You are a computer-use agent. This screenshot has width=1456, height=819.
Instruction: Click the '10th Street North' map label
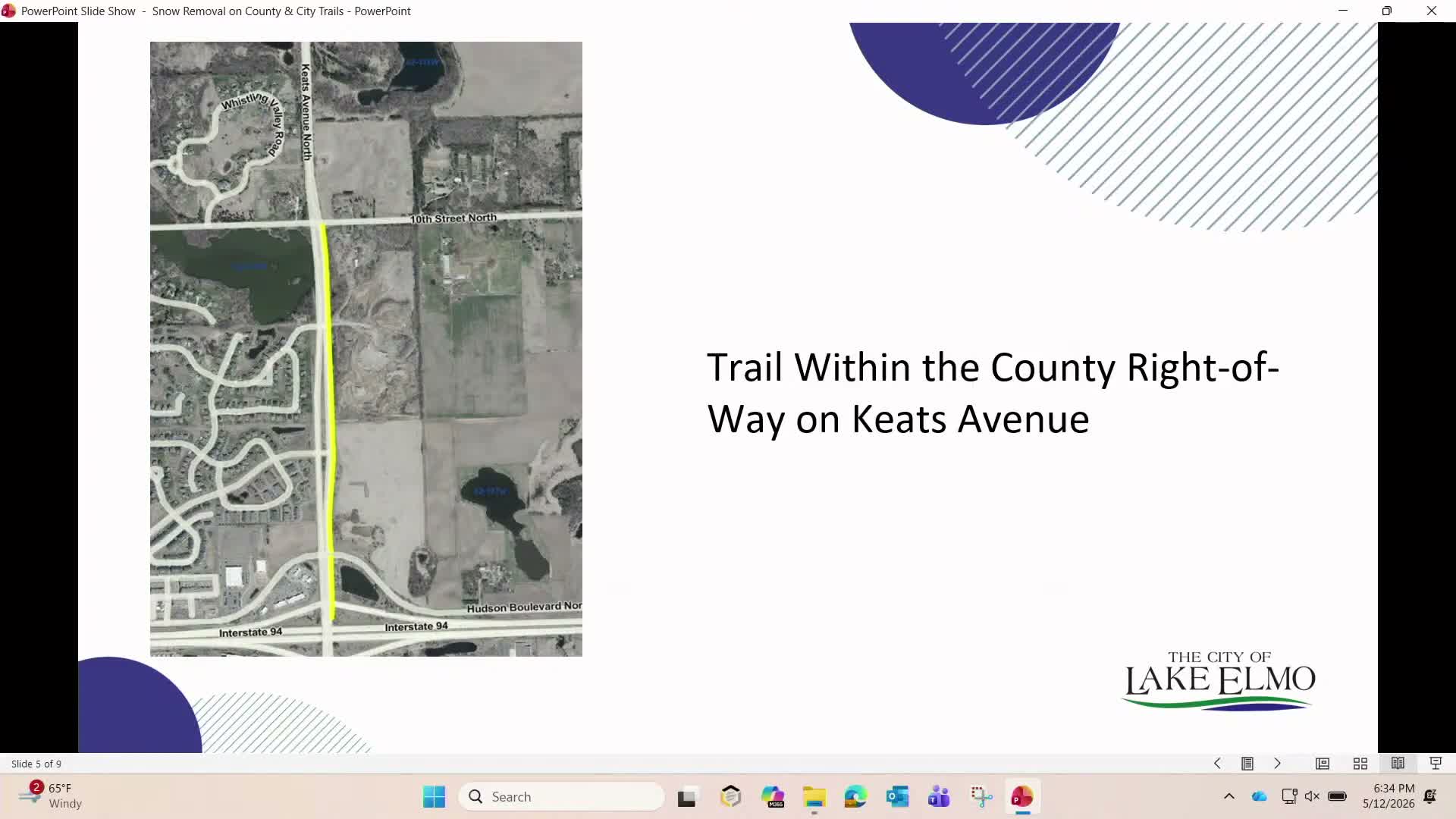pos(453,218)
